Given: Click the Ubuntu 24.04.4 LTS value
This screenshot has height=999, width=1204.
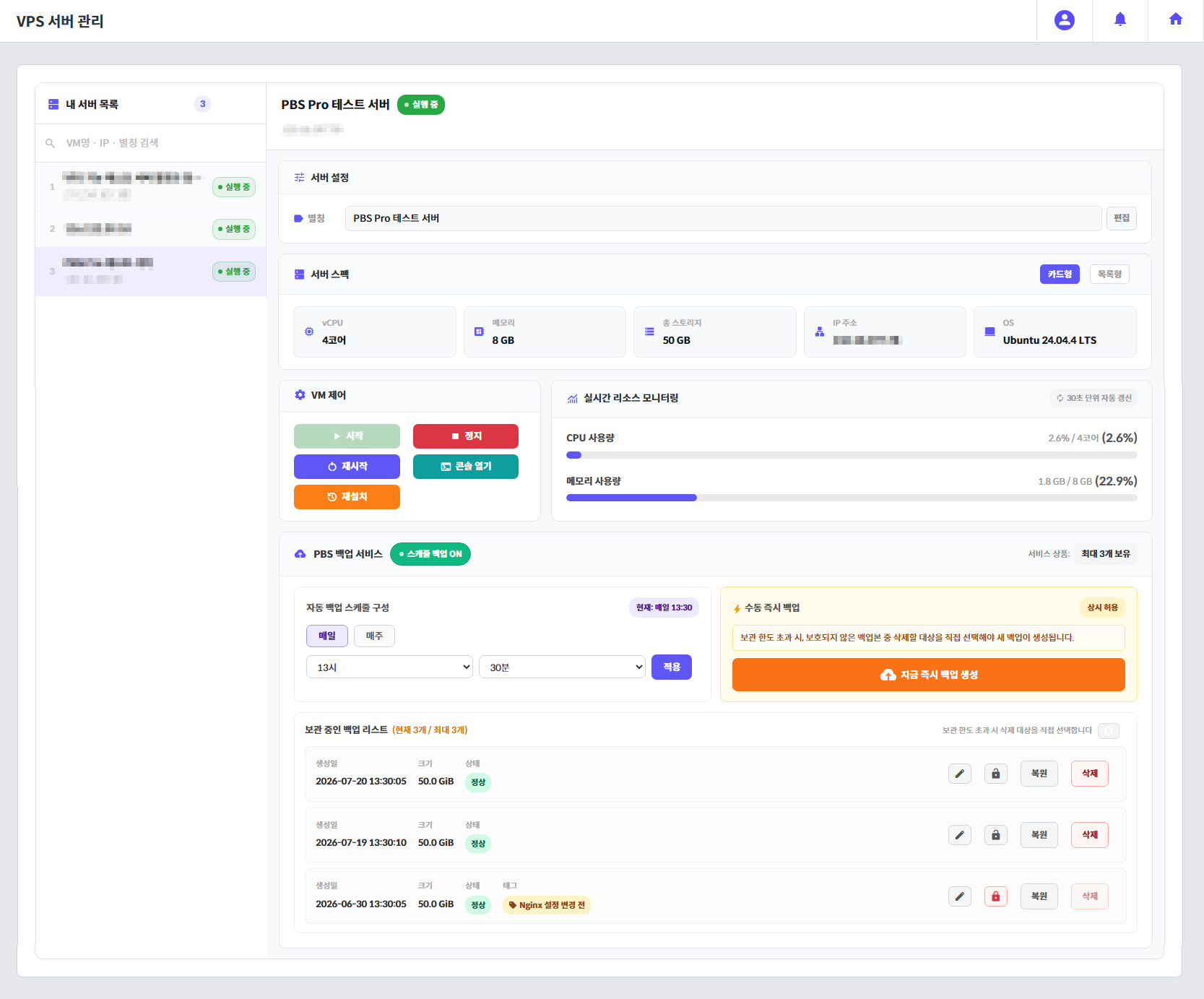Looking at the screenshot, I should (1049, 340).
